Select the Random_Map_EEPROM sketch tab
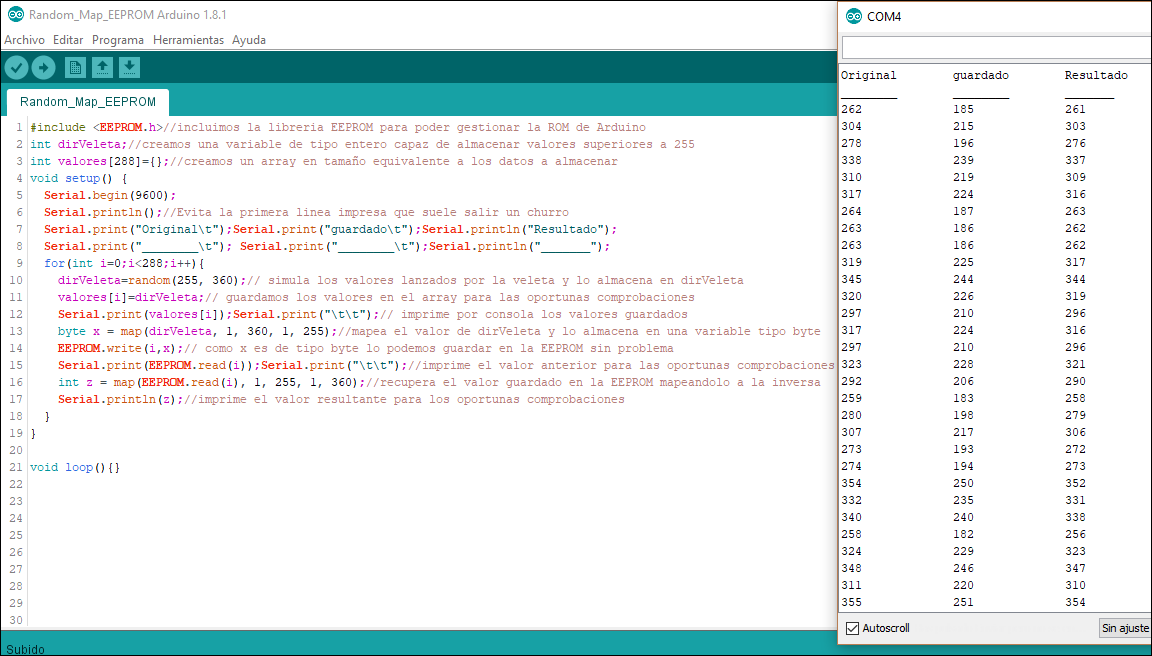 pos(86,101)
